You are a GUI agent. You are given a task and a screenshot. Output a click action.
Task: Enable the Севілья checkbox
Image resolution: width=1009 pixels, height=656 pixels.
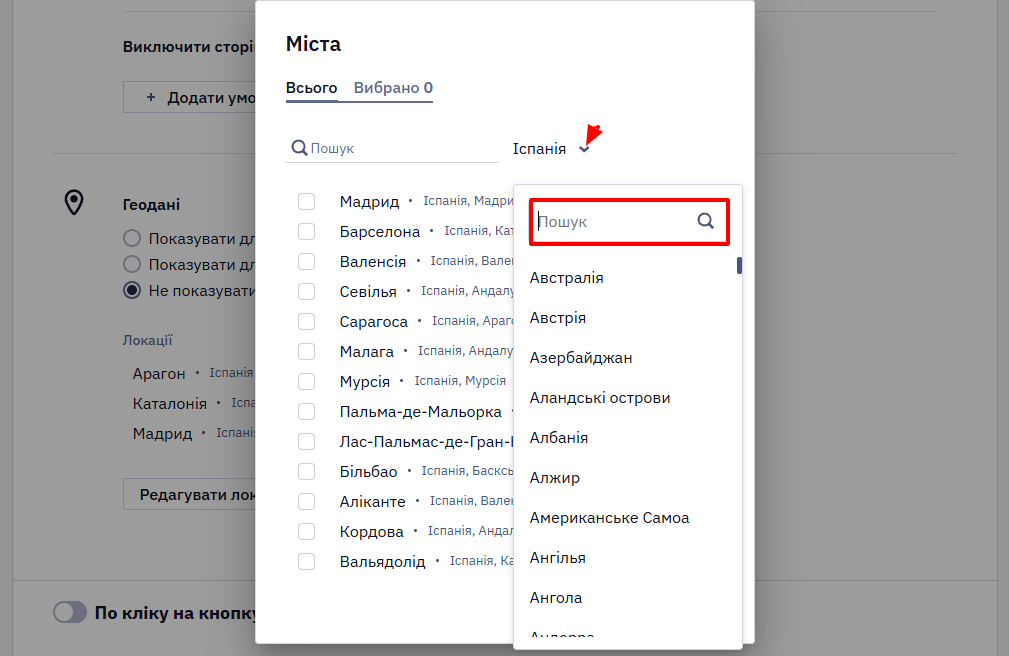pos(306,292)
